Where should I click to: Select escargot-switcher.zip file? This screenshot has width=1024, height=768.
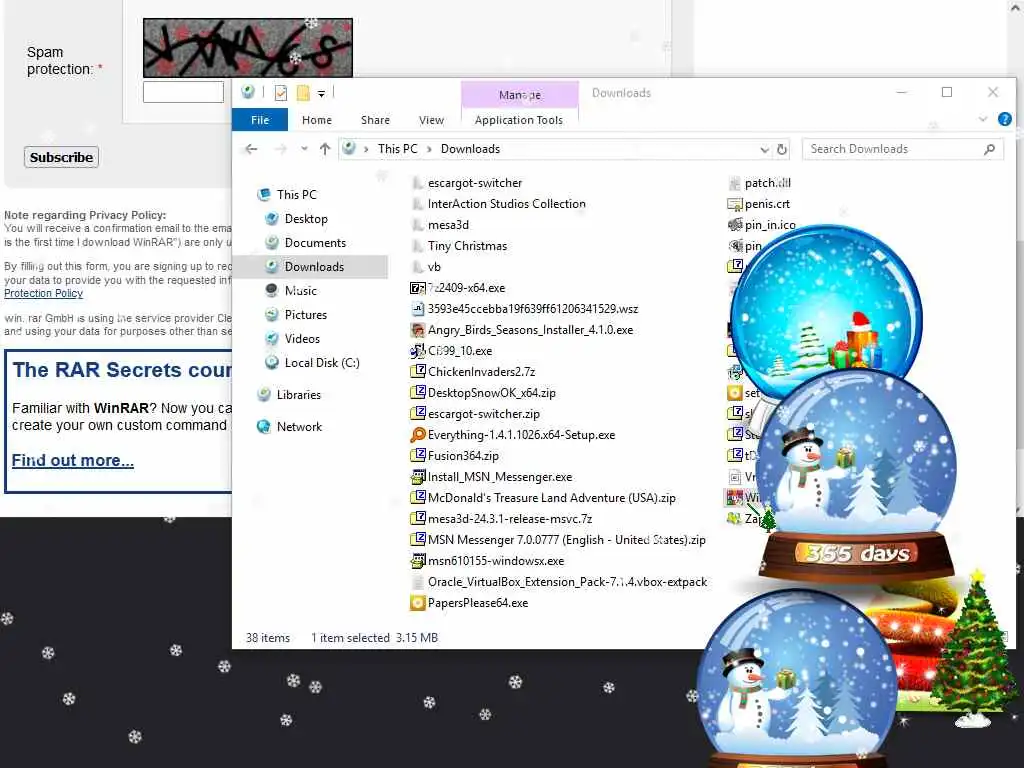point(475,414)
